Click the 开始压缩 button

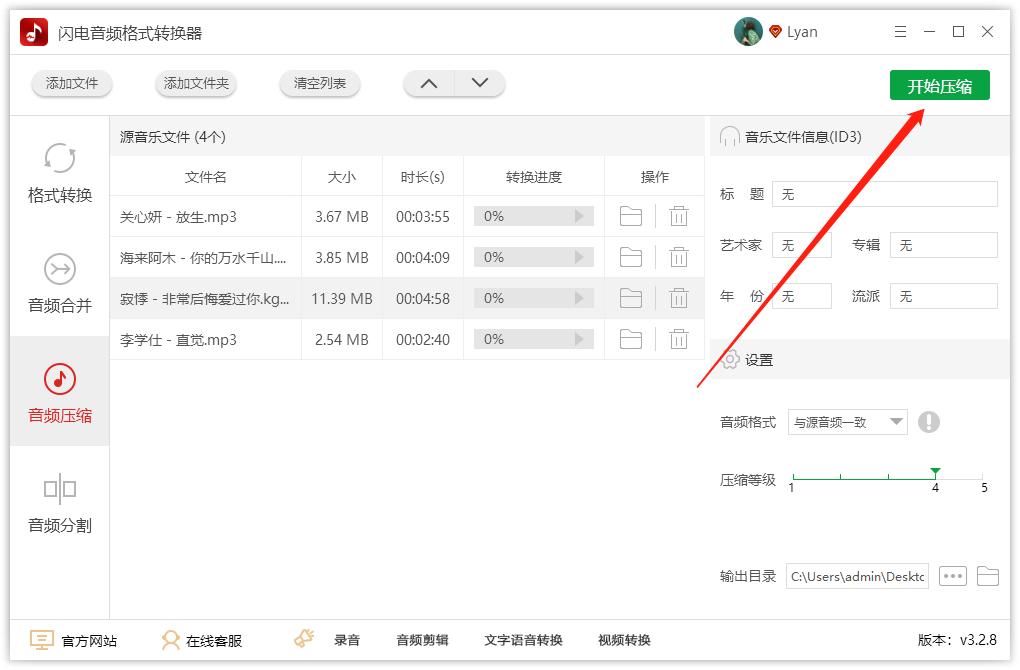(x=939, y=85)
